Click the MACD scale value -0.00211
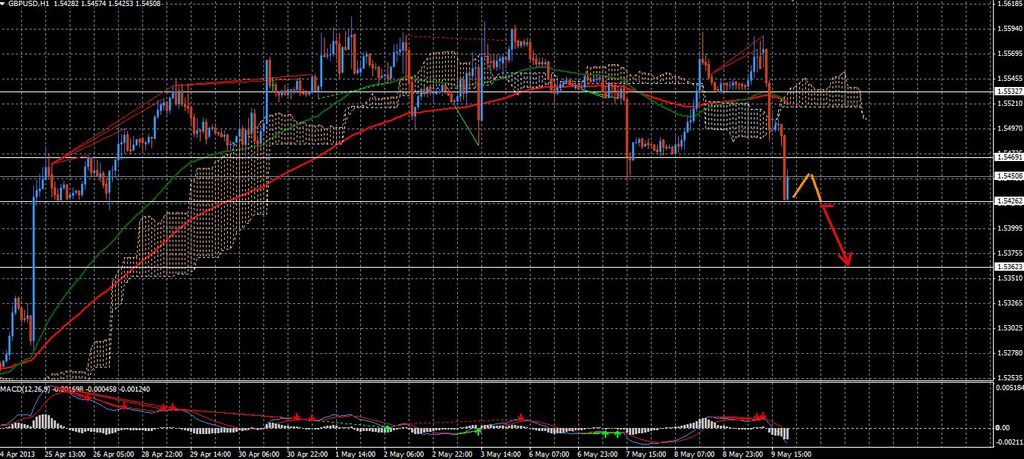The height and width of the screenshot is (459, 1024). [x=1010, y=443]
